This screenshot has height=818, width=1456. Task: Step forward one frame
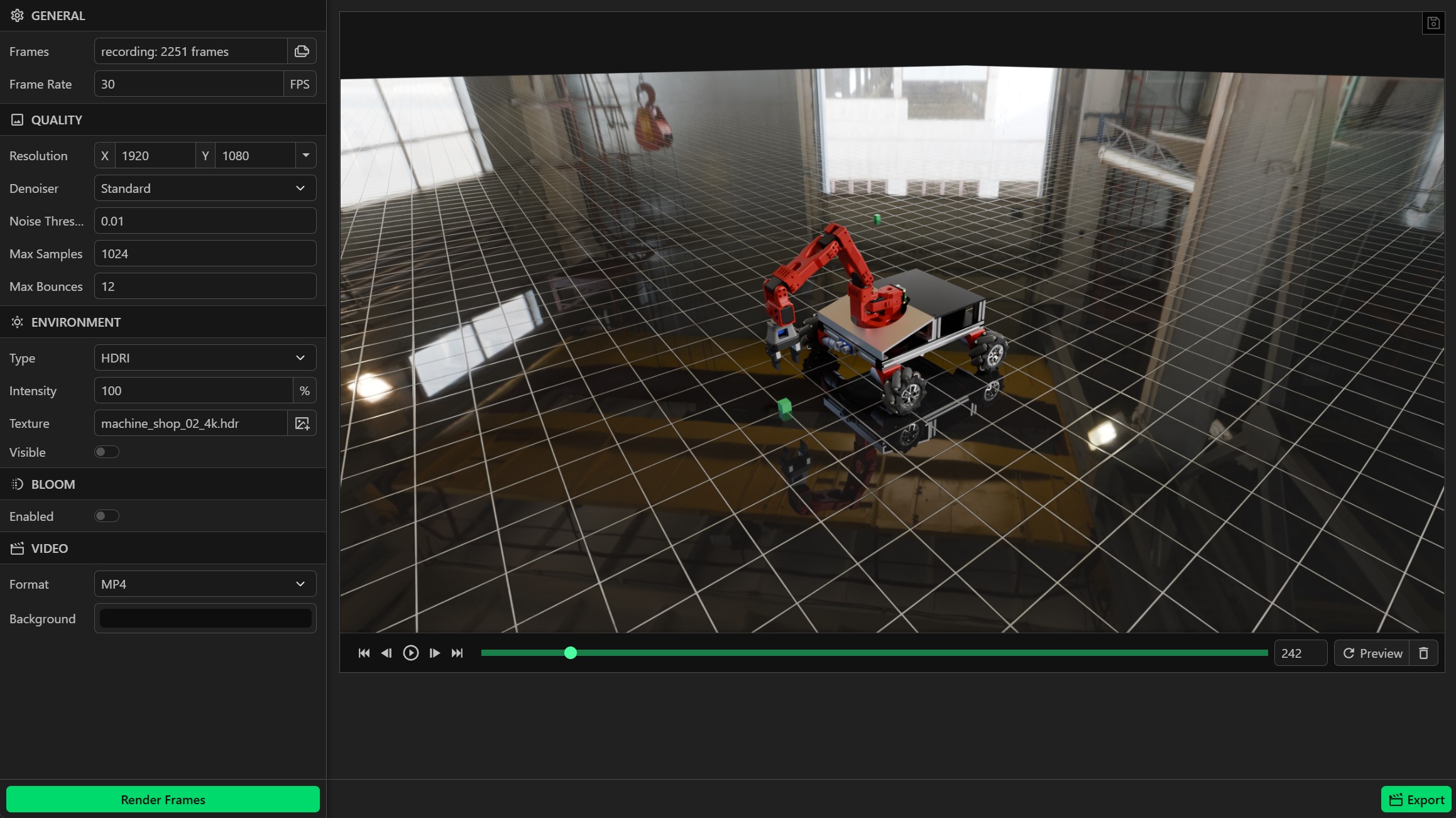[434, 653]
